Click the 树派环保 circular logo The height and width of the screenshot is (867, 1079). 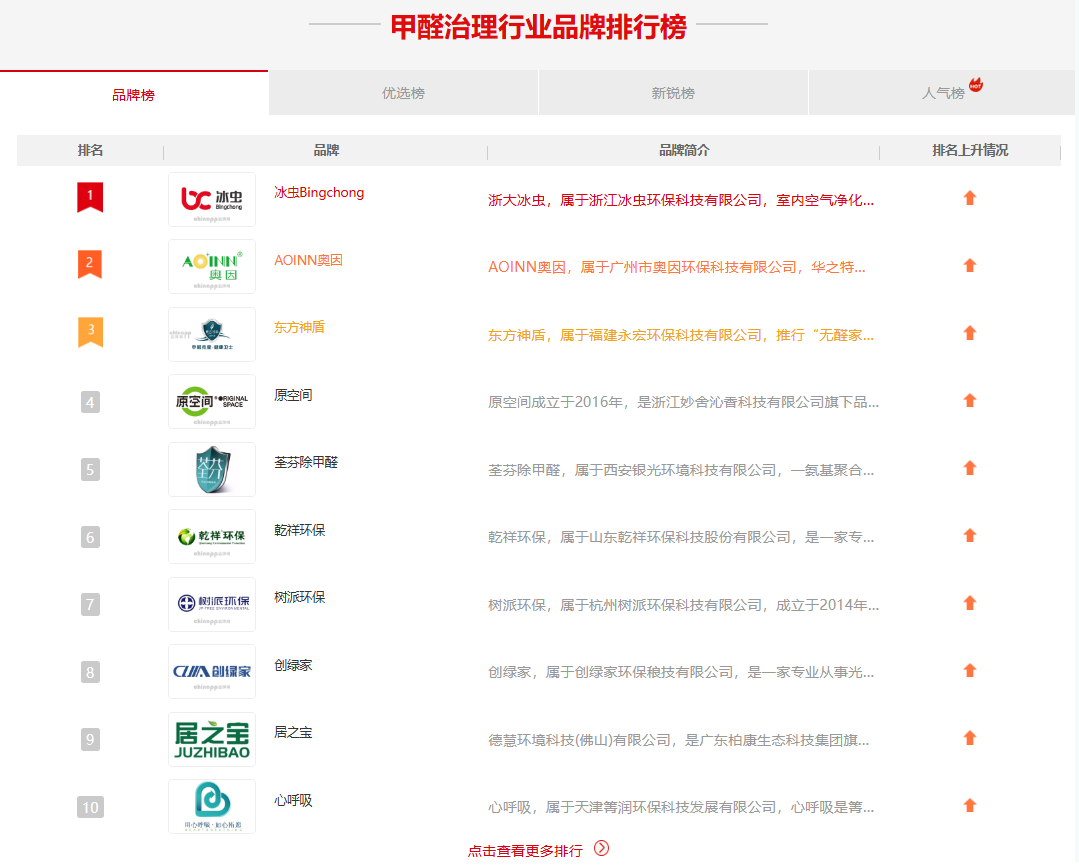[x=211, y=604]
